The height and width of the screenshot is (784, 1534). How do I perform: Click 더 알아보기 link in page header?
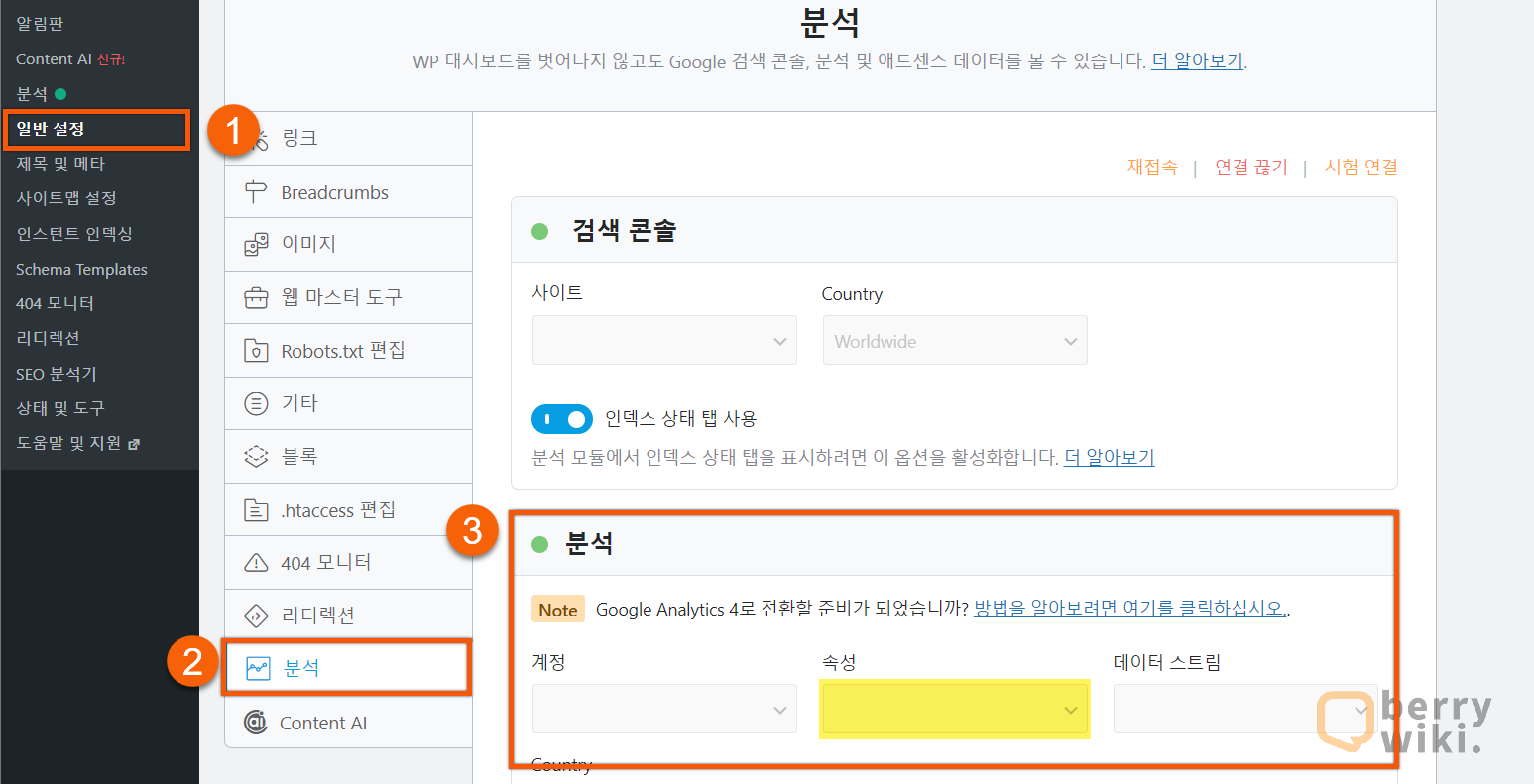1197,61
